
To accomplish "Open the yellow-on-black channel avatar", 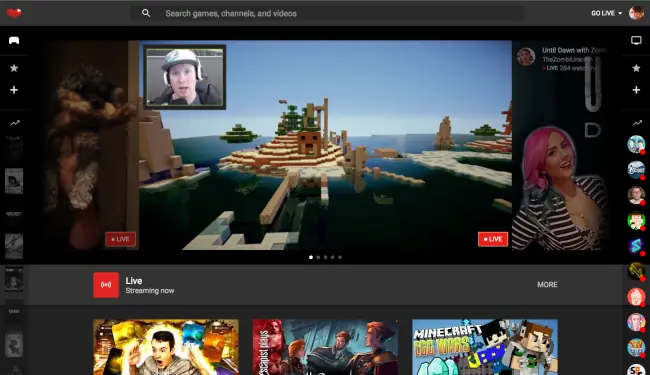I will point(636,271).
